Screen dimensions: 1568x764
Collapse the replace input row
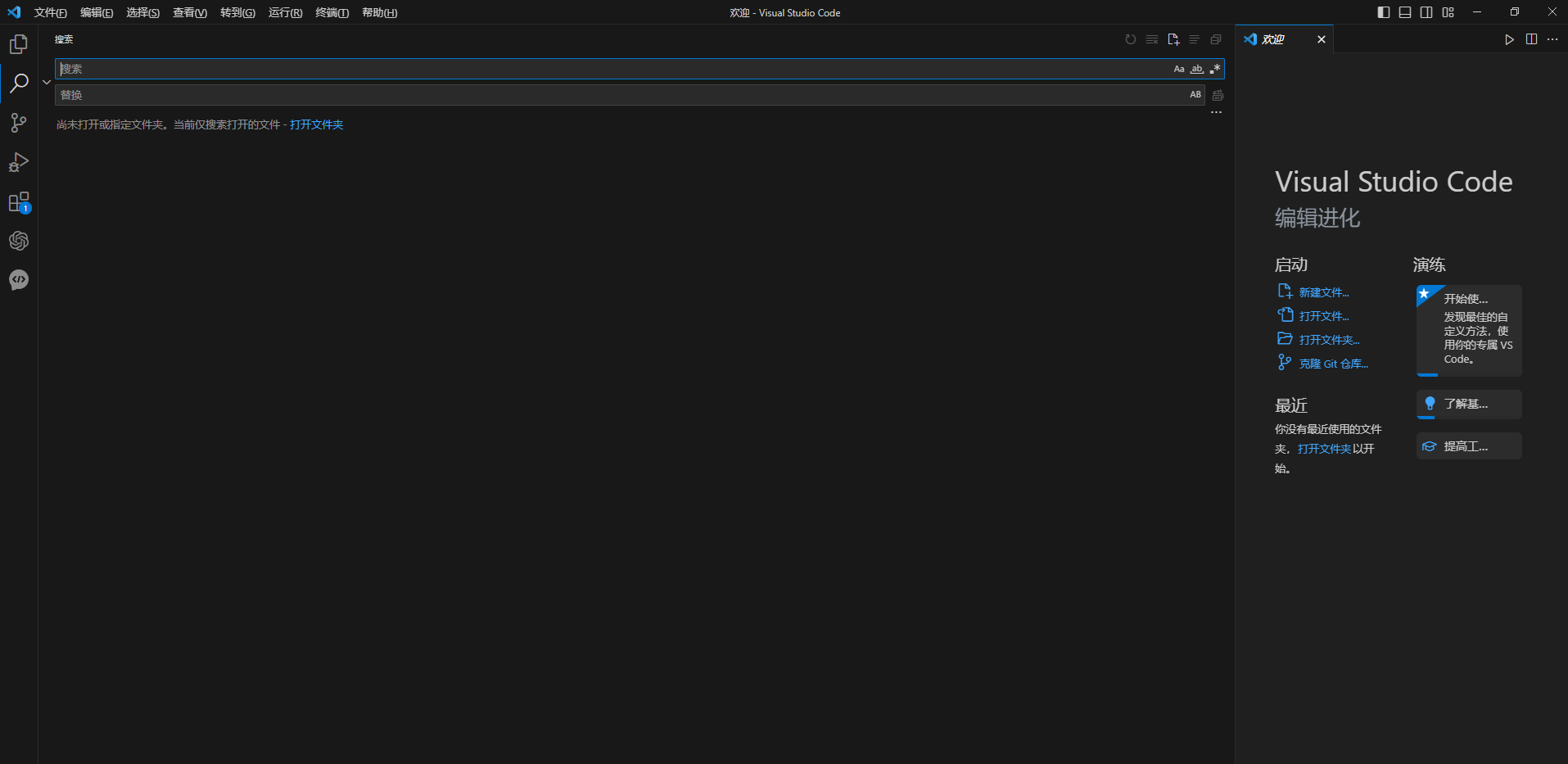pos(47,82)
